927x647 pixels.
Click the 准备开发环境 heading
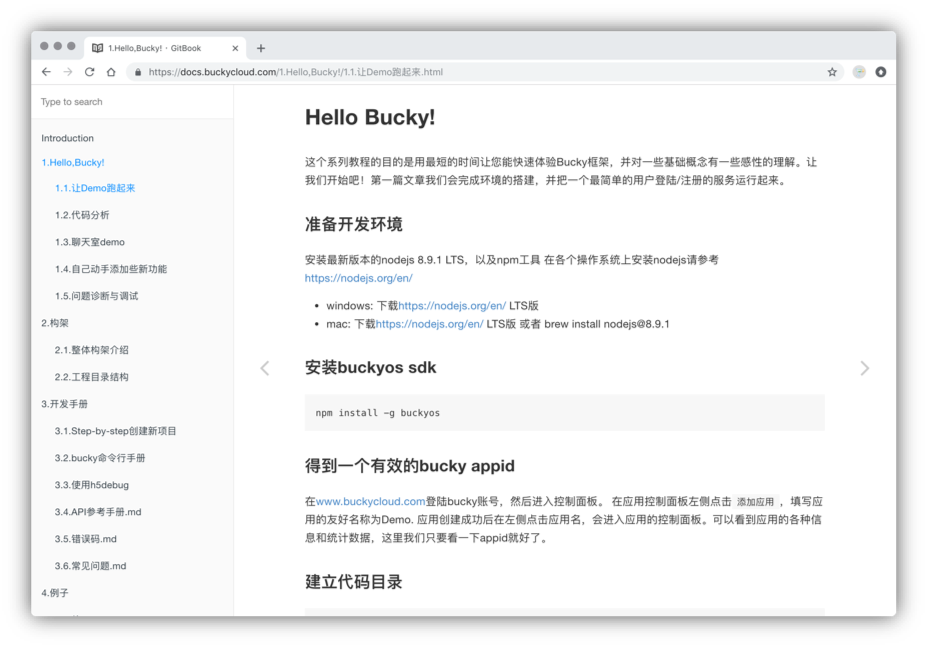[x=354, y=225]
